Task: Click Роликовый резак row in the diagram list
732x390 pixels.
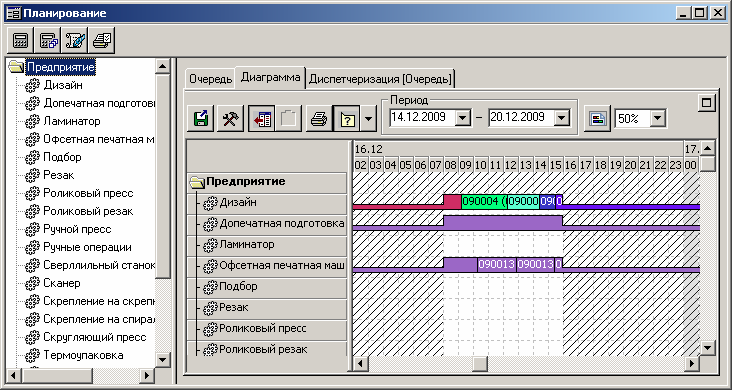Action: (267, 349)
